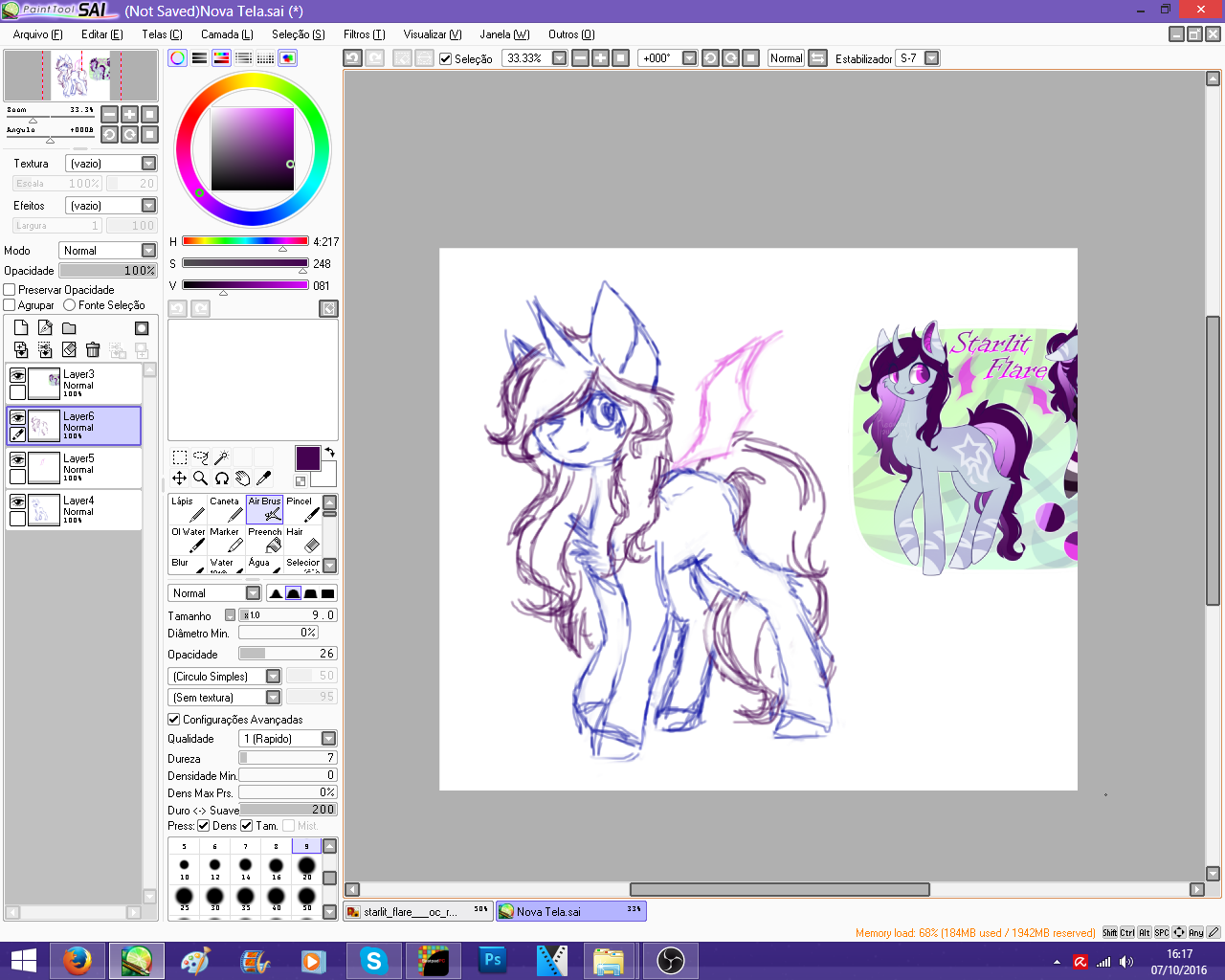Select the rotate canvas tool
This screenshot has height=980, width=1225.
coord(222,479)
